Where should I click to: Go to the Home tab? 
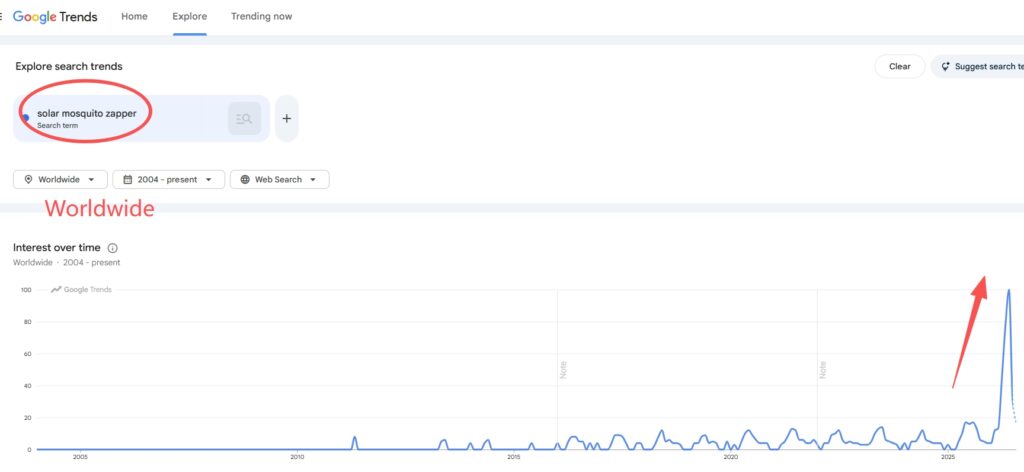coord(135,16)
